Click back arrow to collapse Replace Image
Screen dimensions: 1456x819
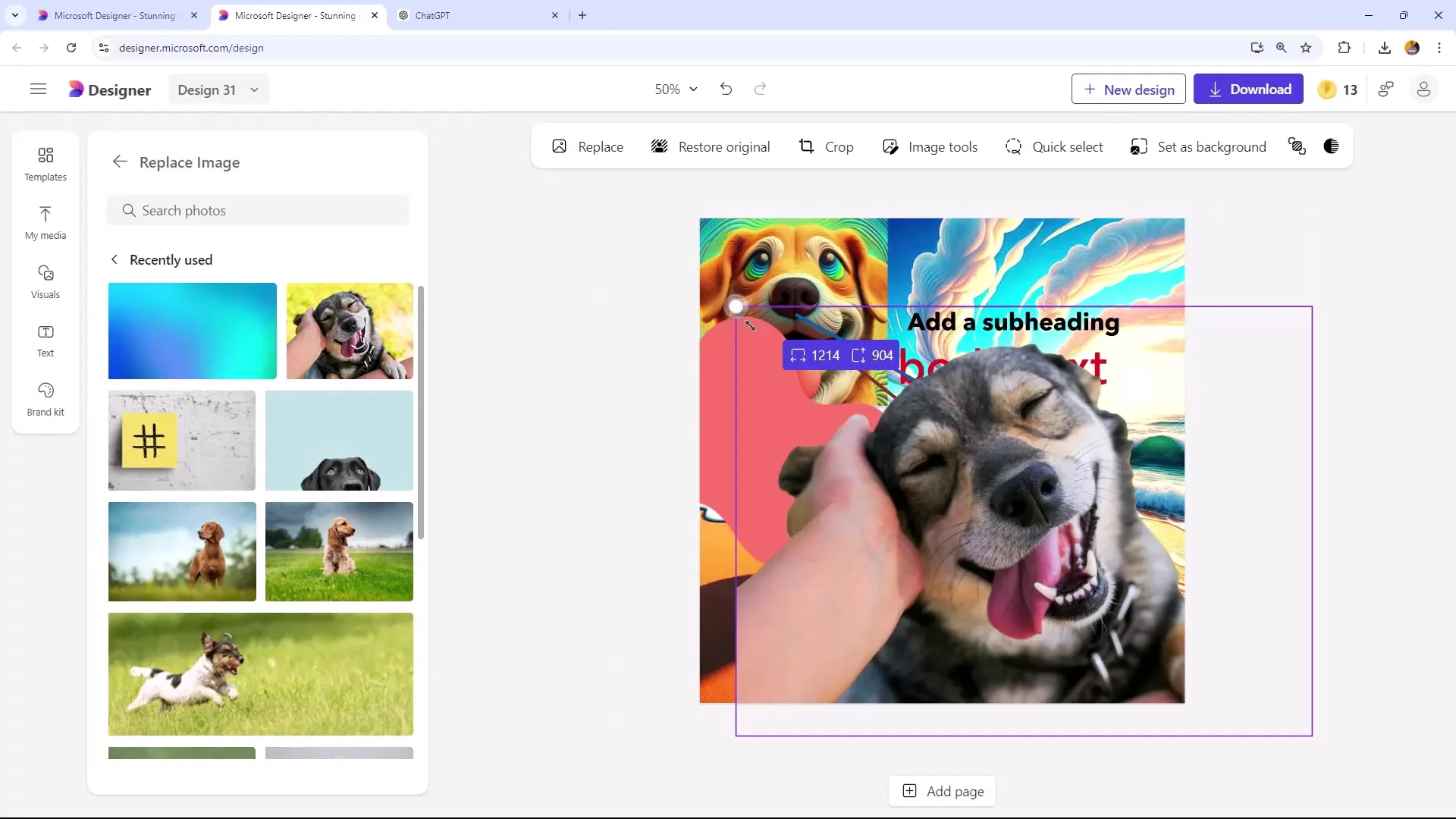click(x=119, y=161)
